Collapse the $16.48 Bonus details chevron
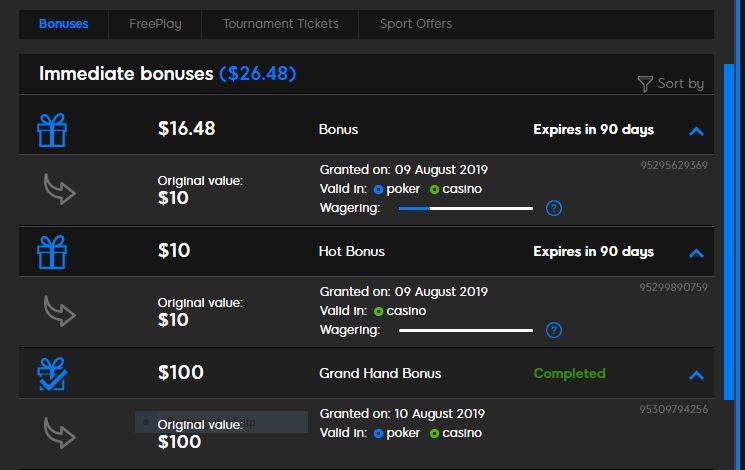Image resolution: width=745 pixels, height=470 pixels. (x=696, y=131)
